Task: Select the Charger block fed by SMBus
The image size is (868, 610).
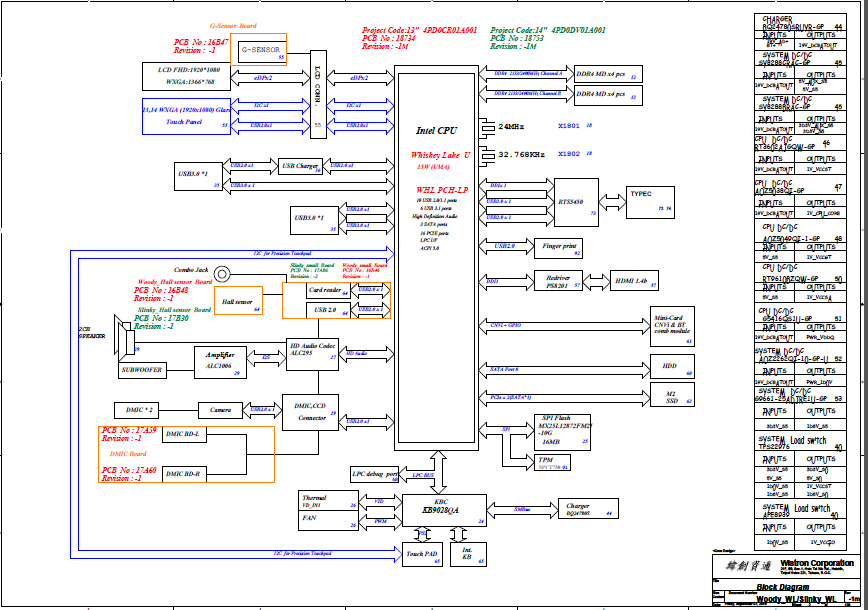Action: pyautogui.click(x=588, y=509)
